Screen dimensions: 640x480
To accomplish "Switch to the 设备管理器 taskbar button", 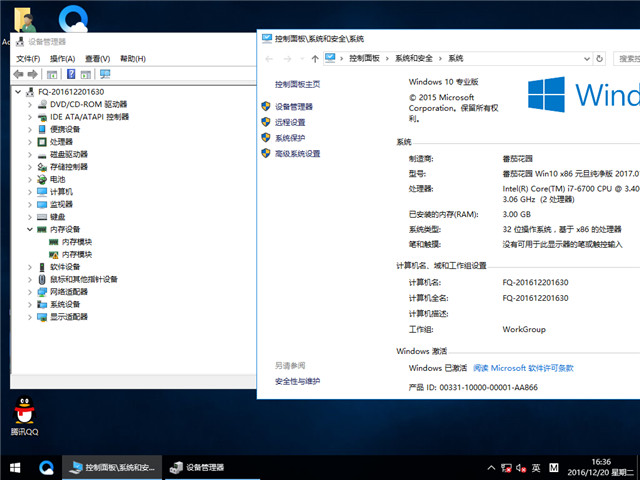I will pos(211,468).
